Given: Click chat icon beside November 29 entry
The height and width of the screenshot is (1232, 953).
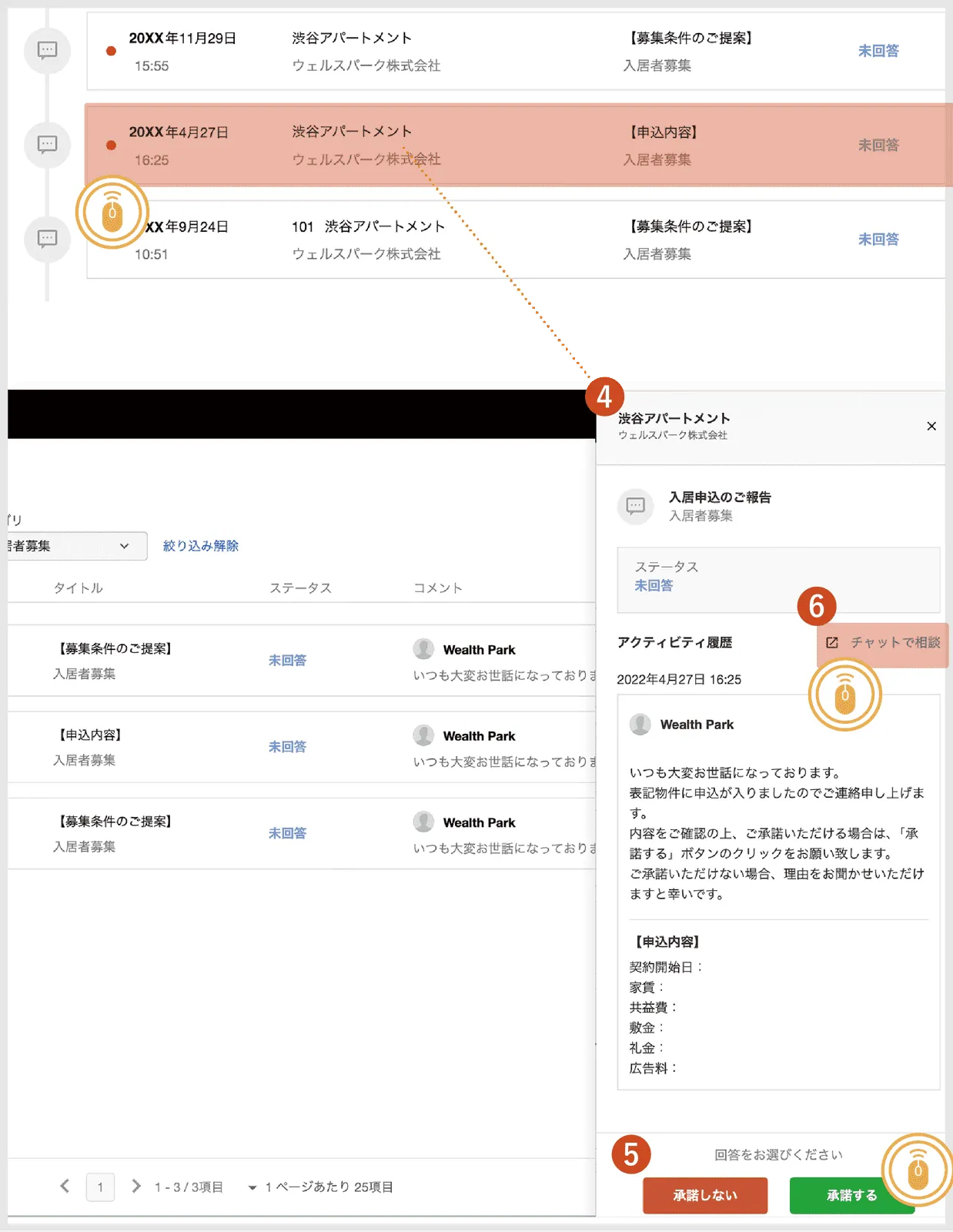Looking at the screenshot, I should tap(48, 51).
